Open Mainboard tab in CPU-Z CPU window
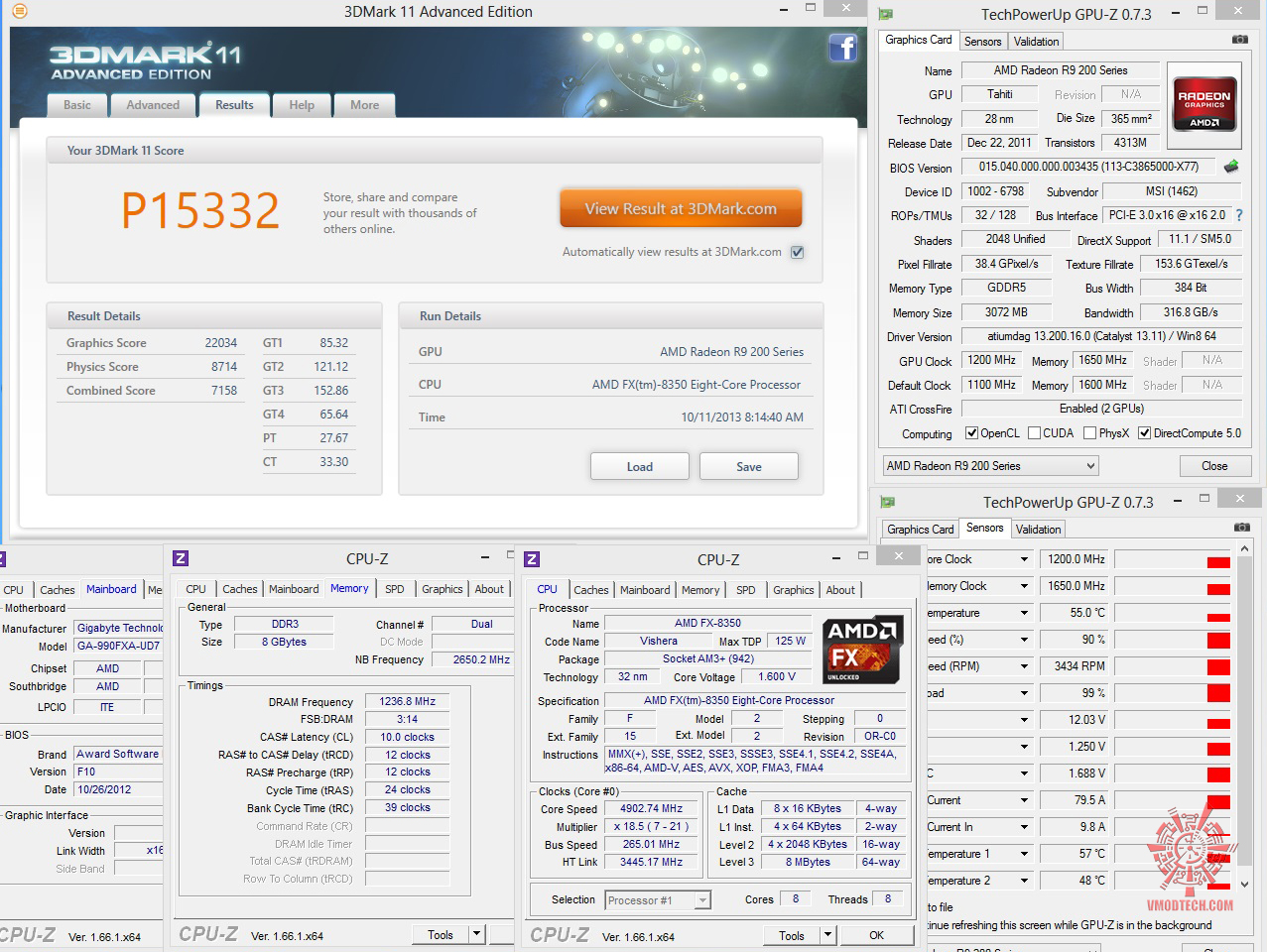Image resolution: width=1267 pixels, height=952 pixels. pyautogui.click(x=645, y=590)
